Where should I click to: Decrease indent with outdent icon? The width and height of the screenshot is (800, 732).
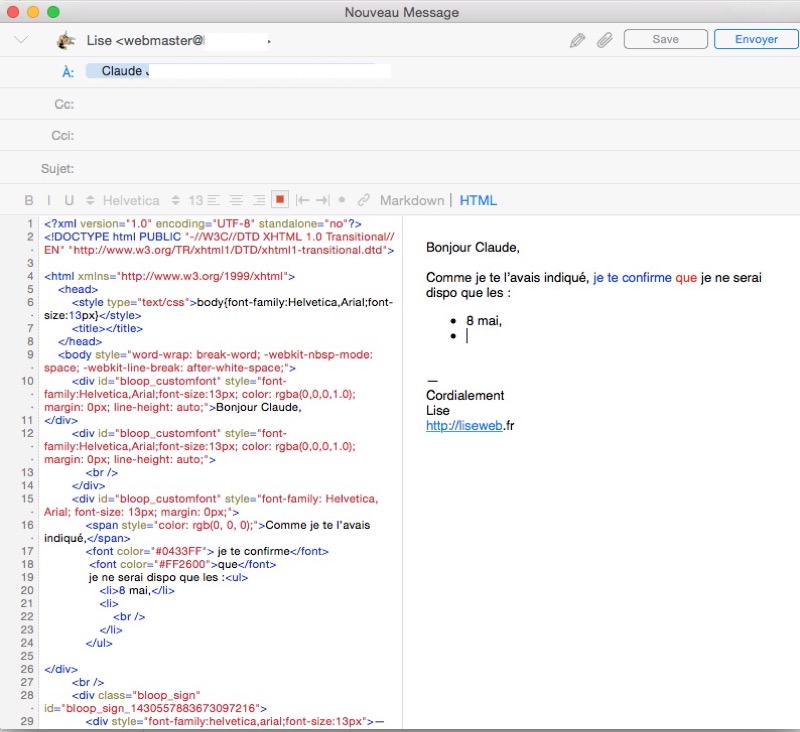(x=302, y=200)
